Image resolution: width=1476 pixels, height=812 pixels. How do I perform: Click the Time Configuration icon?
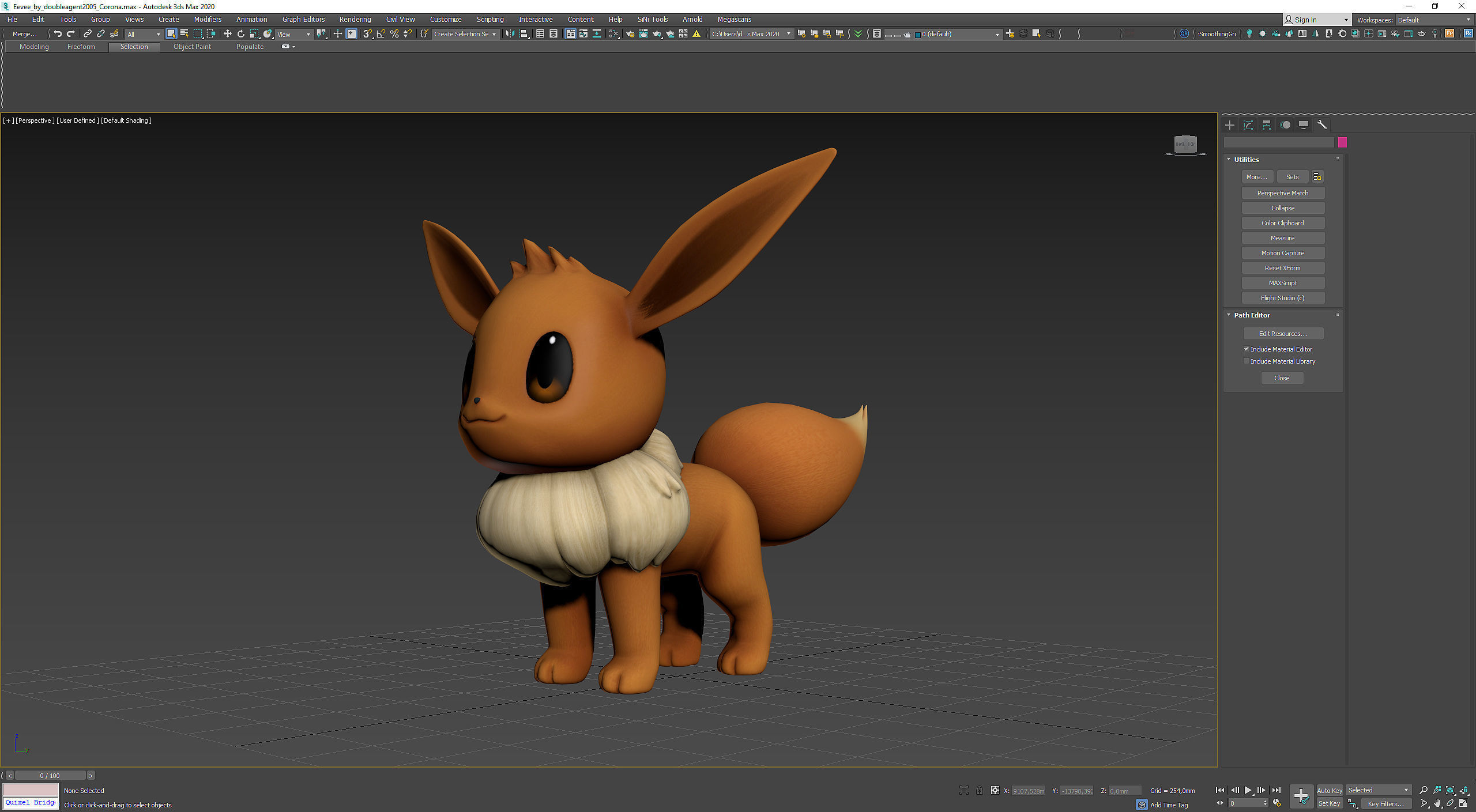tap(1278, 803)
